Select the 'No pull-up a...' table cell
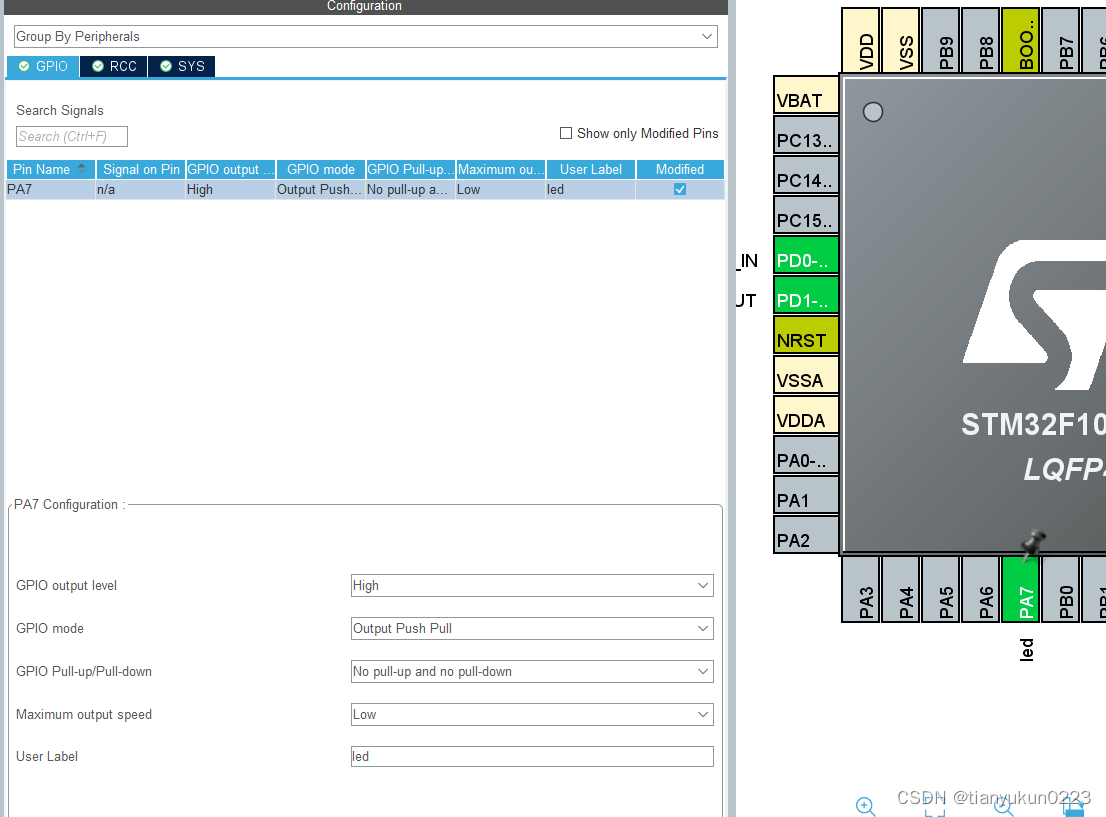1106x817 pixels. 411,190
